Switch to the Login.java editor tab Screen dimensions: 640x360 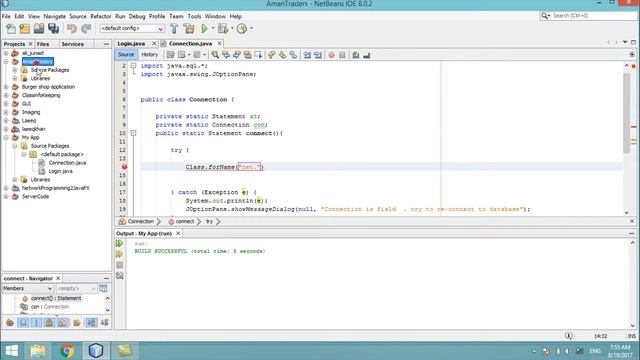coord(131,44)
